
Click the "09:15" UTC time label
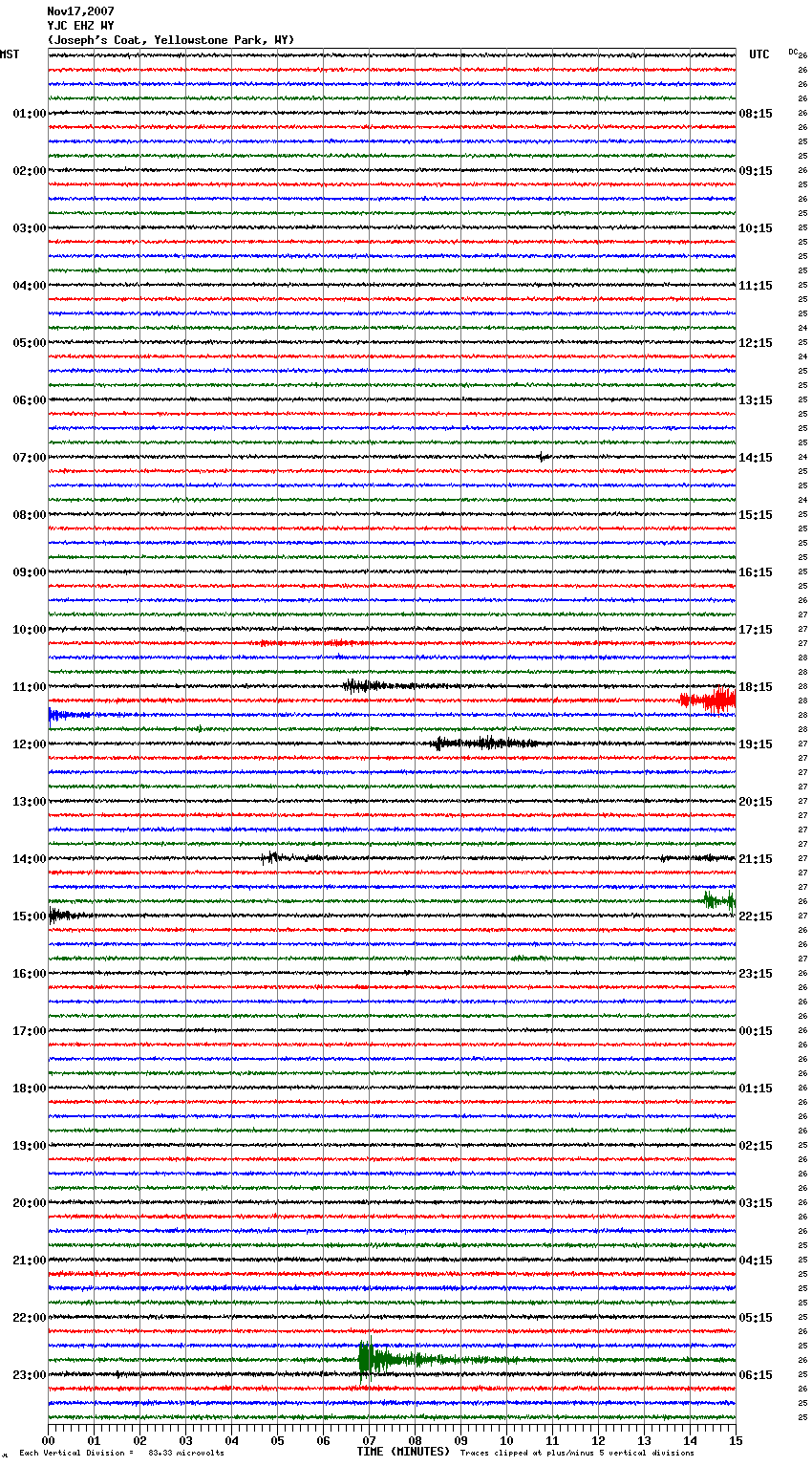pos(756,171)
